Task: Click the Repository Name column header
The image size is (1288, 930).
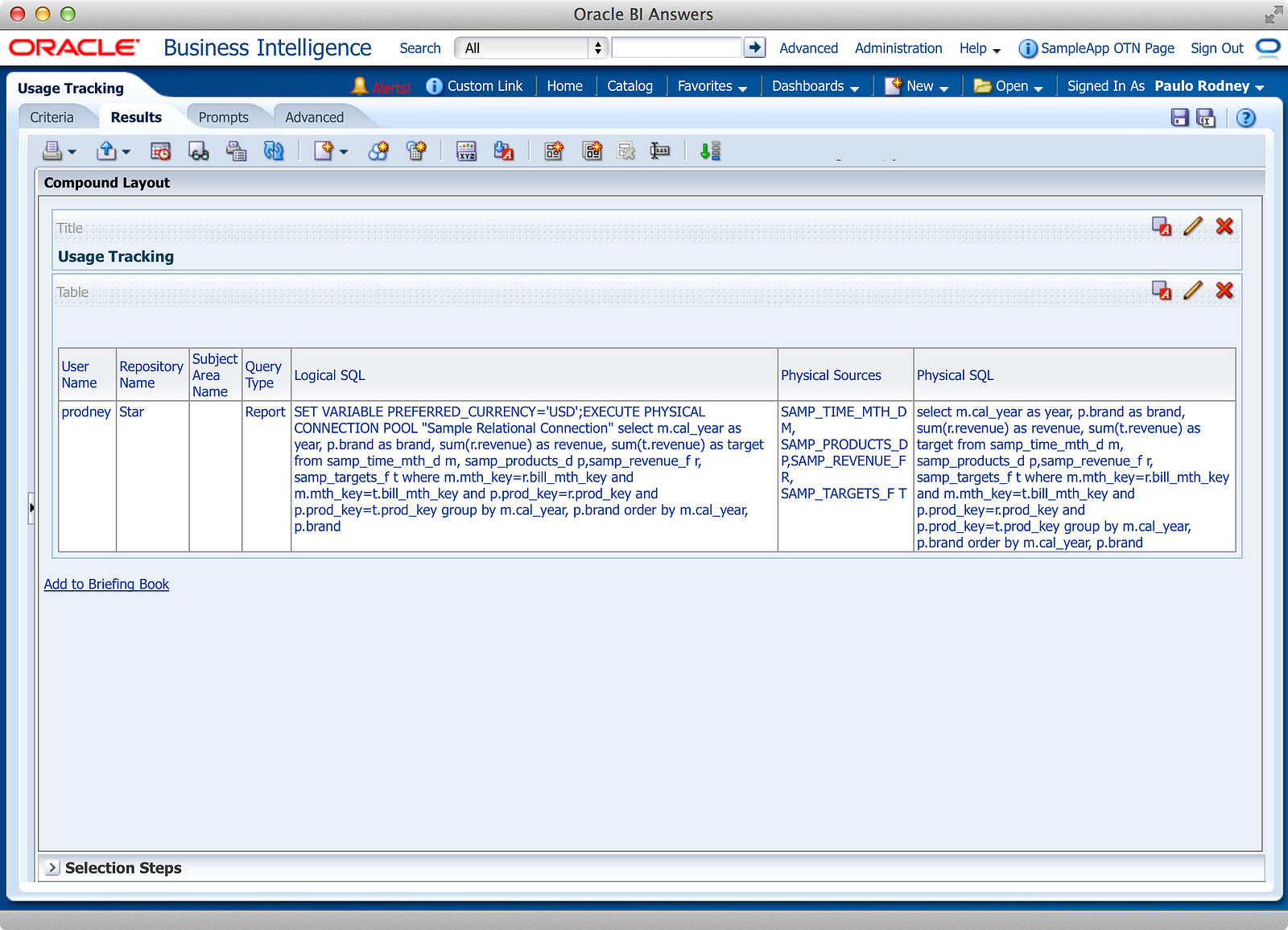Action: pyautogui.click(x=153, y=375)
